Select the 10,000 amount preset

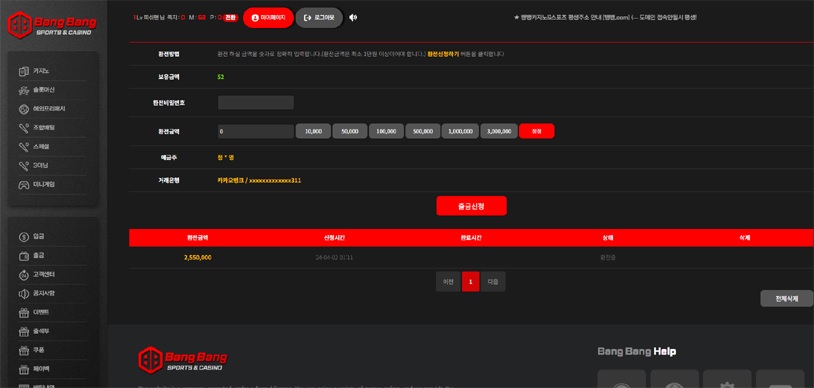tap(313, 131)
